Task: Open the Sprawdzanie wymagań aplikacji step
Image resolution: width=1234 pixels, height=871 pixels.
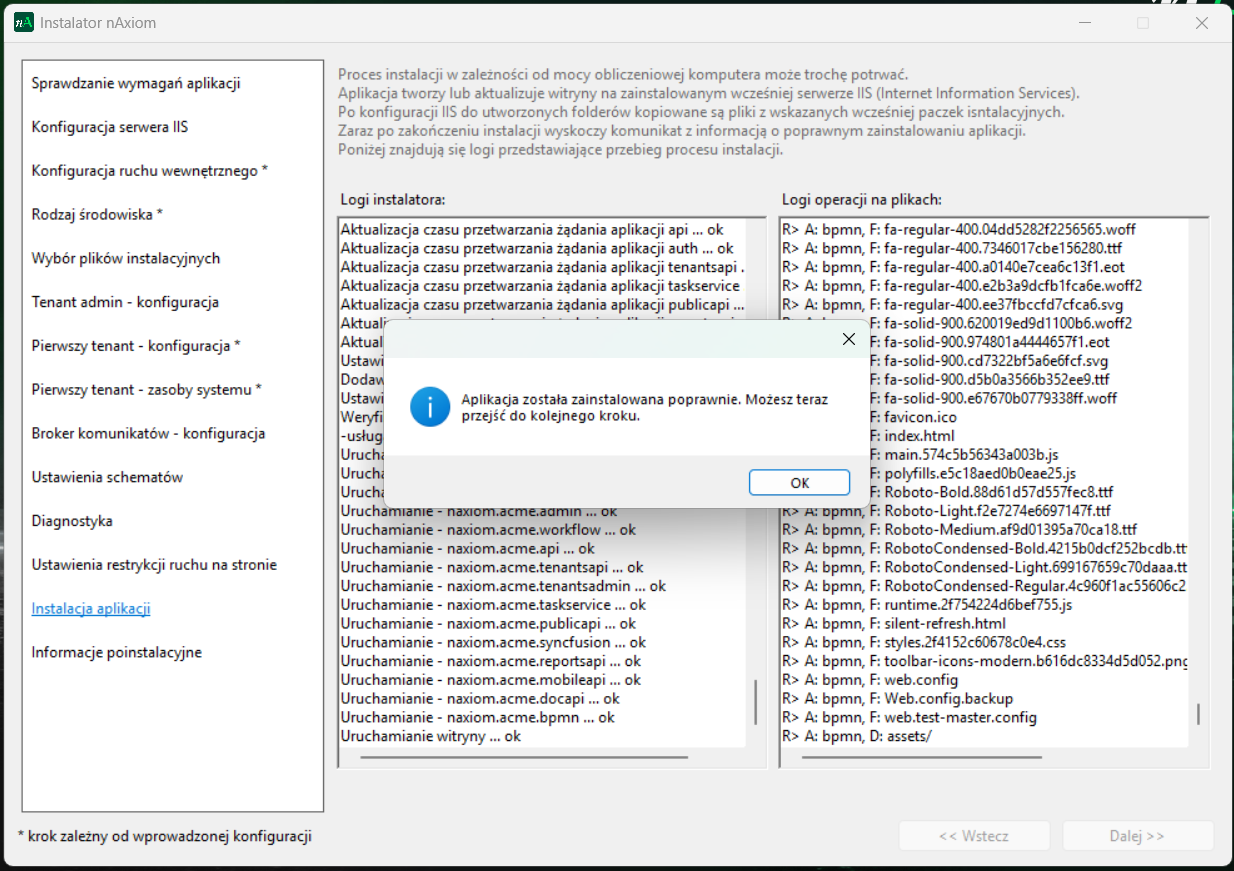Action: [x=136, y=83]
